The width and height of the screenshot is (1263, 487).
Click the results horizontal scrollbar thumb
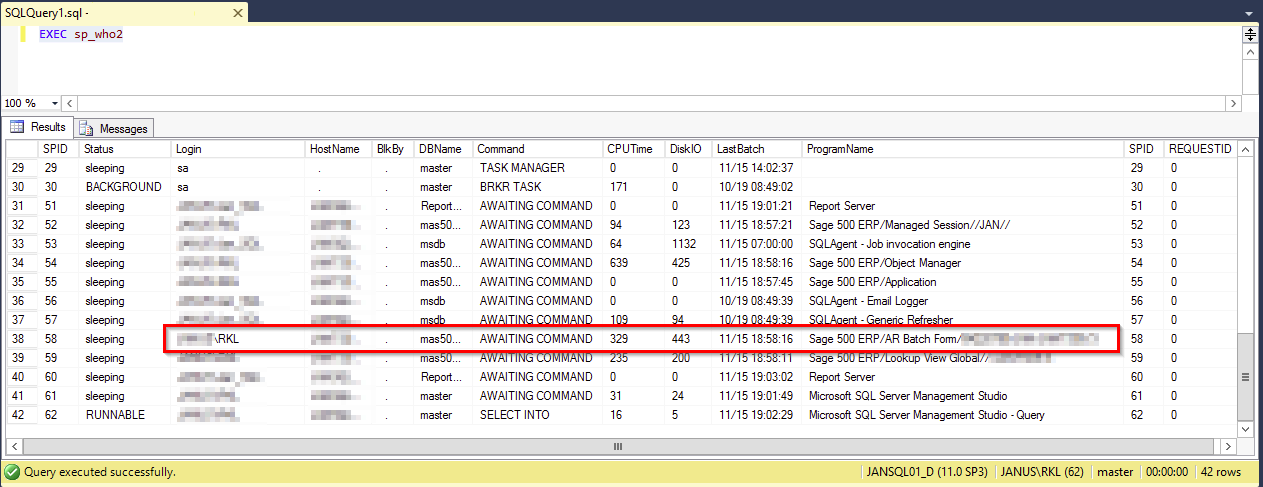click(618, 446)
